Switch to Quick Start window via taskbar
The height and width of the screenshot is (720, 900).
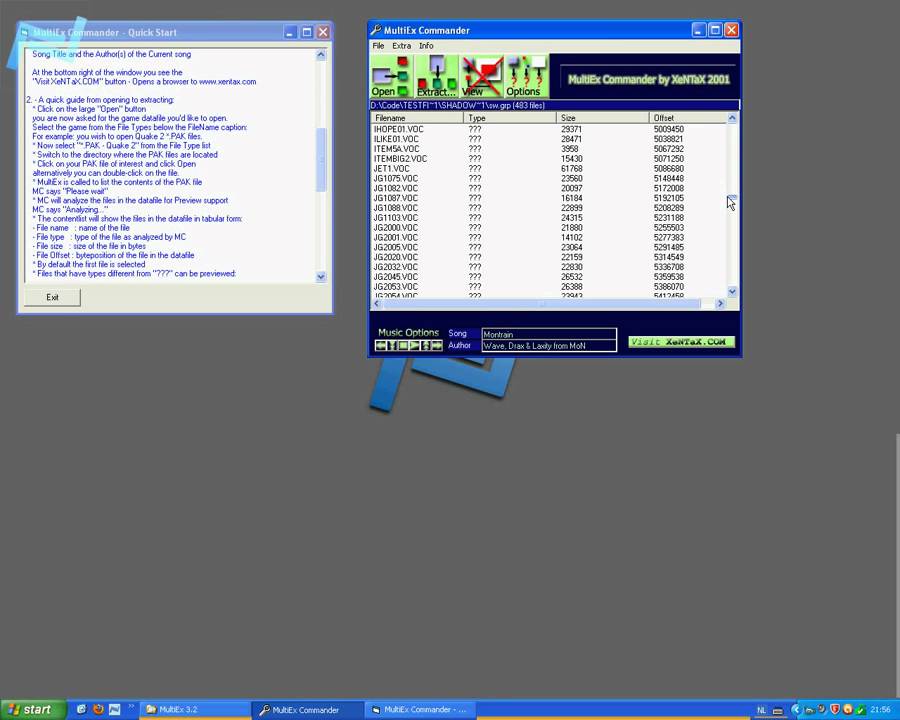click(x=422, y=710)
